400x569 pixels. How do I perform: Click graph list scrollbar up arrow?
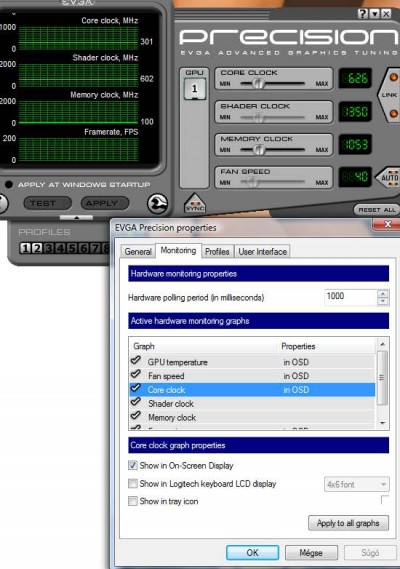(x=382, y=344)
